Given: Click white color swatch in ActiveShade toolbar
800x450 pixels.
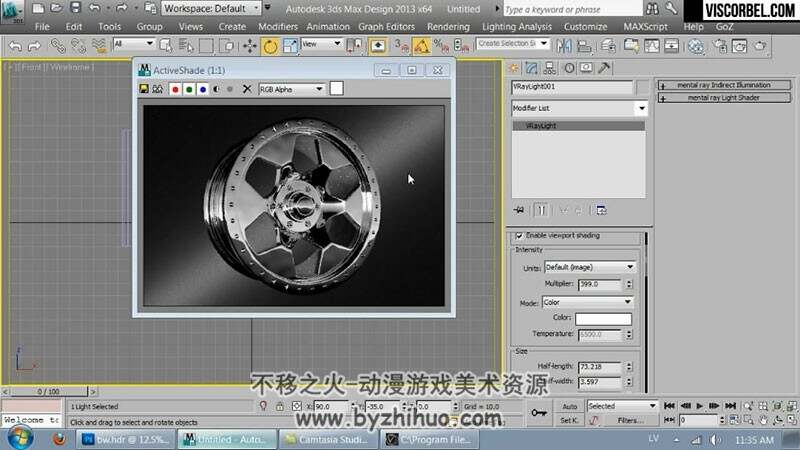Looking at the screenshot, I should point(337,89).
